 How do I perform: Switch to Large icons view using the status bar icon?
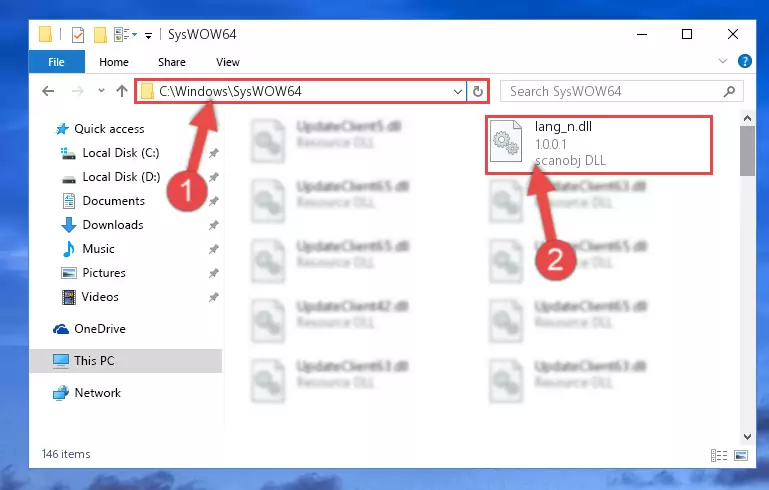tap(741, 456)
